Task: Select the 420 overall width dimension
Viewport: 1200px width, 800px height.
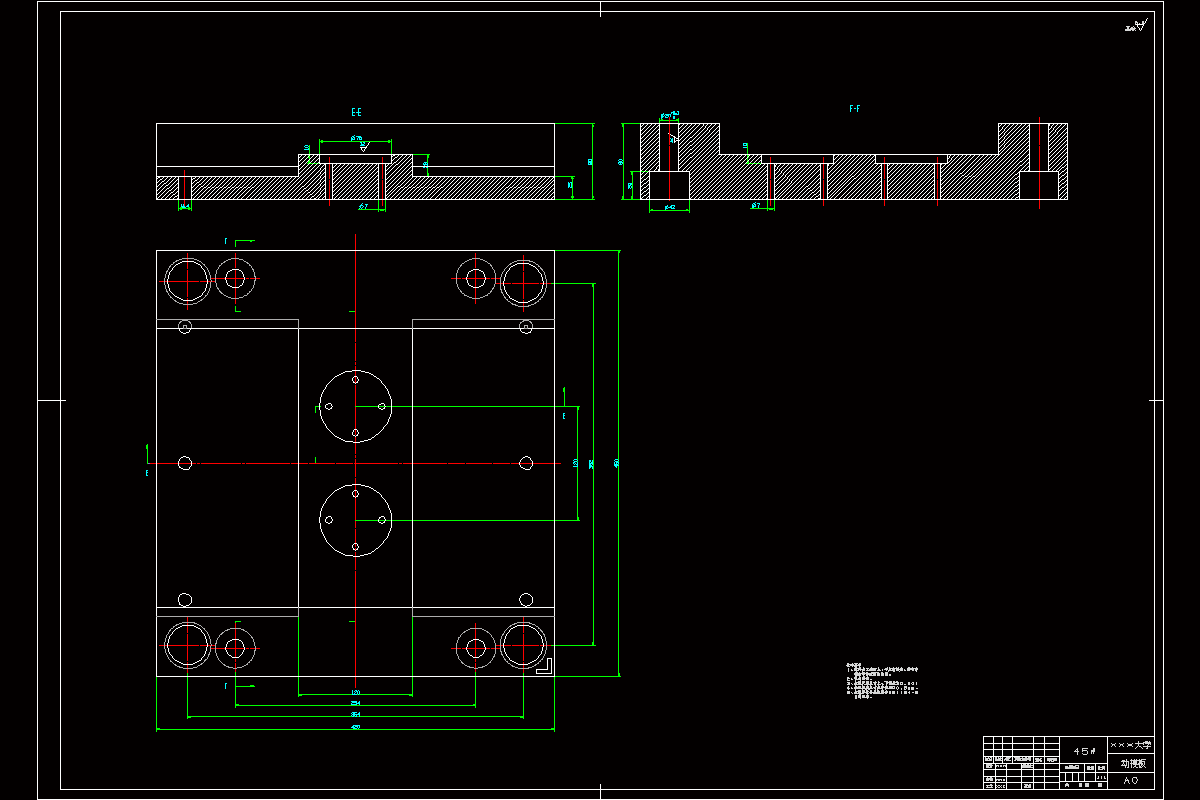Action: click(355, 727)
